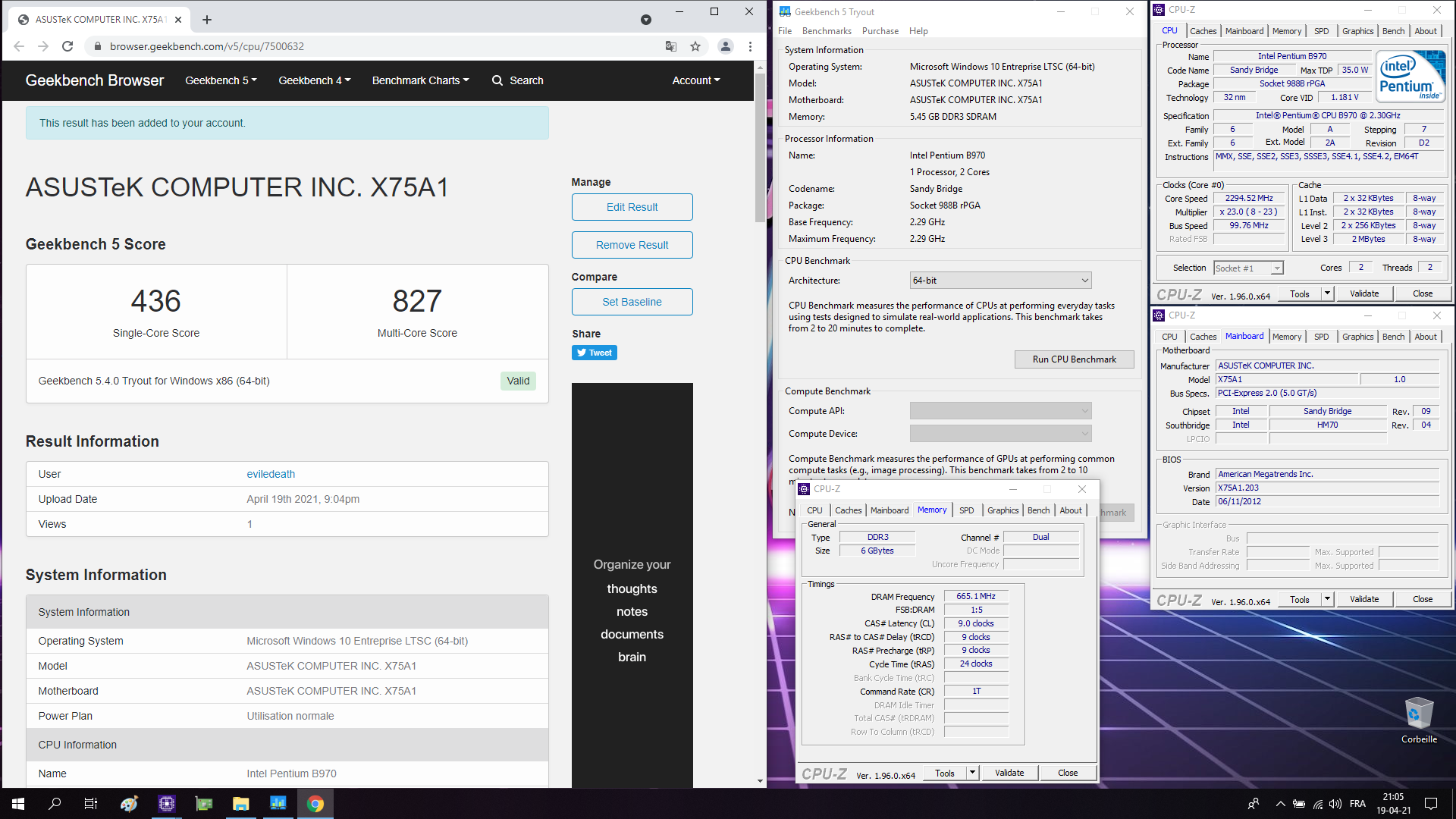Open File Explorer from the taskbar
This screenshot has height=819, width=1456.
241,804
